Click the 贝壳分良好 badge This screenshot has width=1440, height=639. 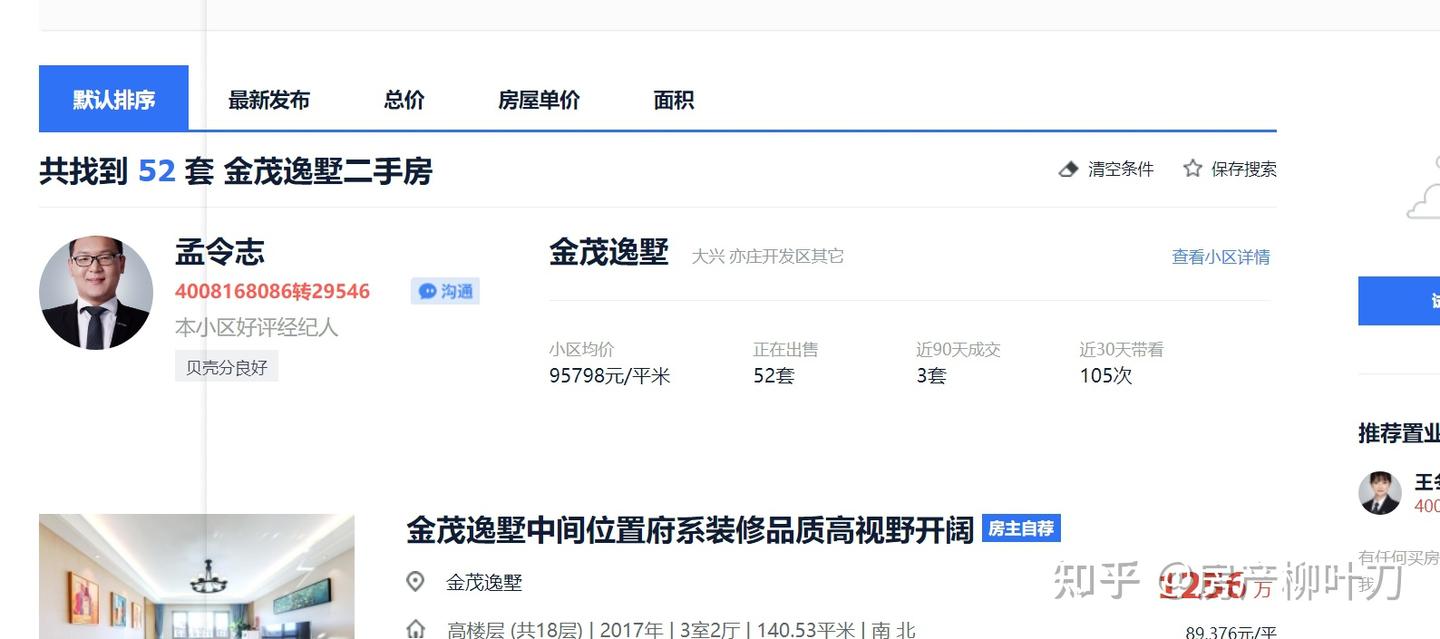pyautogui.click(x=227, y=367)
